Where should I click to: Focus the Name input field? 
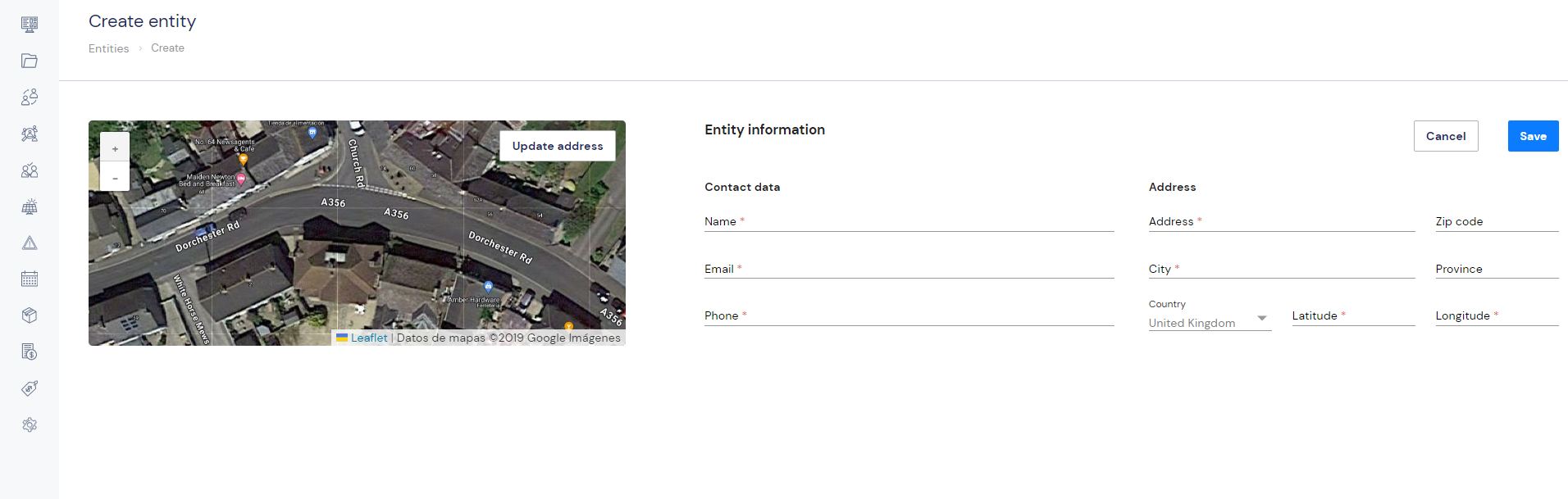(909, 221)
